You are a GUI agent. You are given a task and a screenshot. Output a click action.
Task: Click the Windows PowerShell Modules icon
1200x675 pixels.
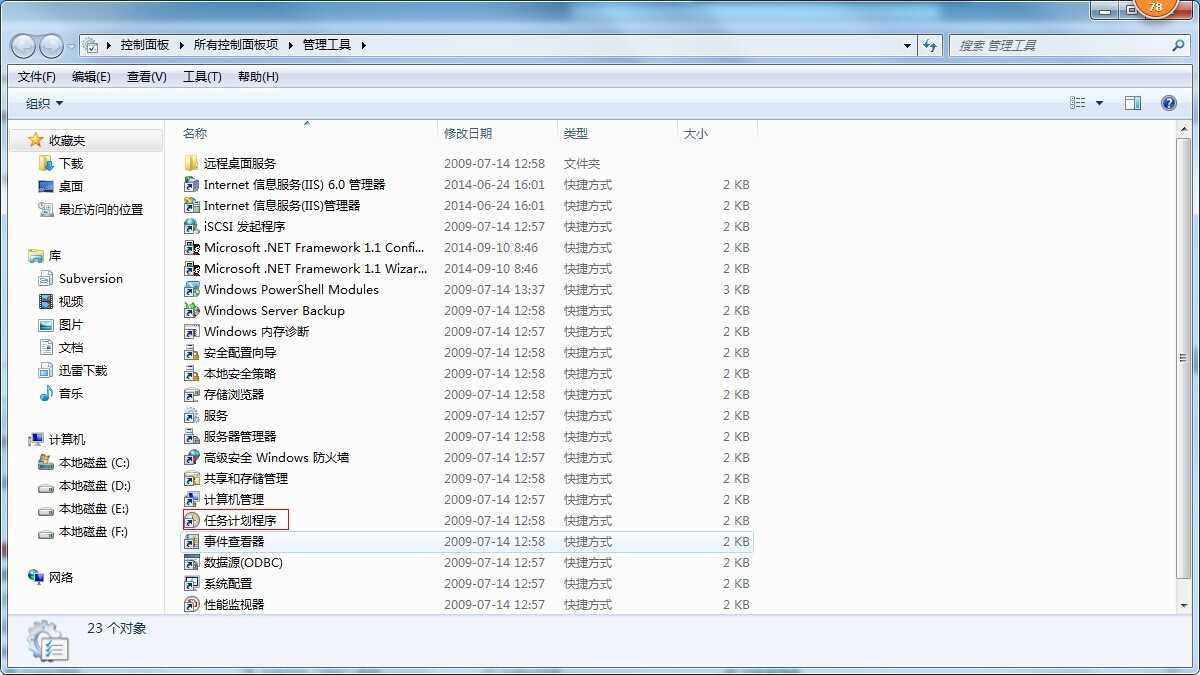pyautogui.click(x=192, y=289)
